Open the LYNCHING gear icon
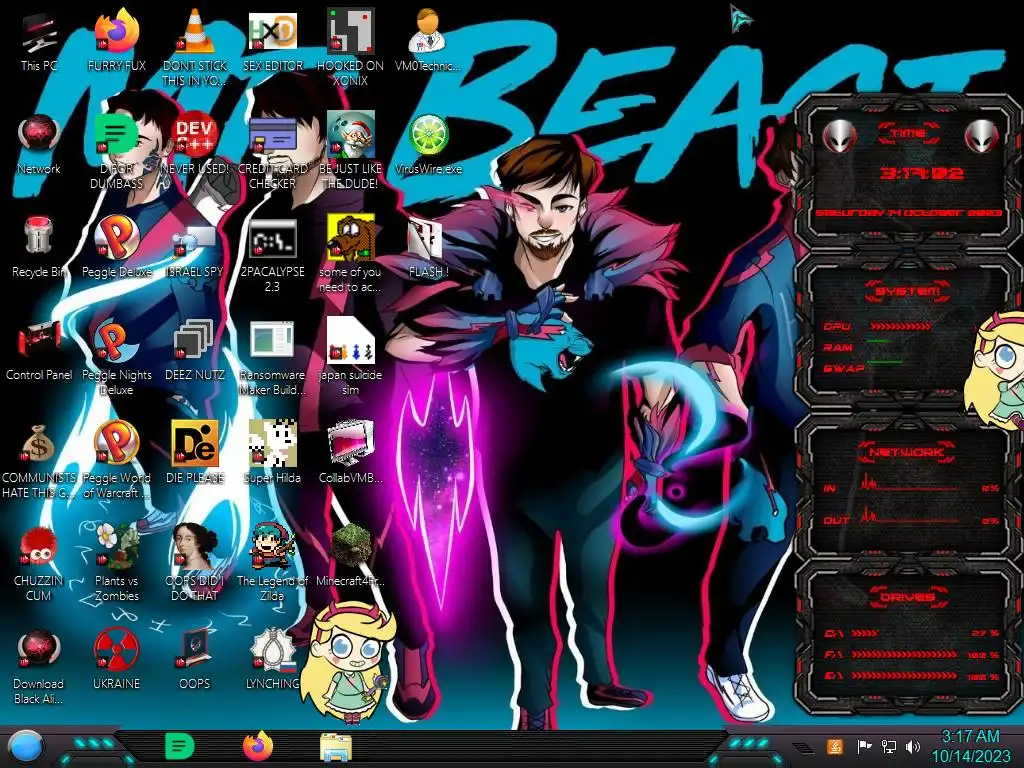 [x=272, y=660]
